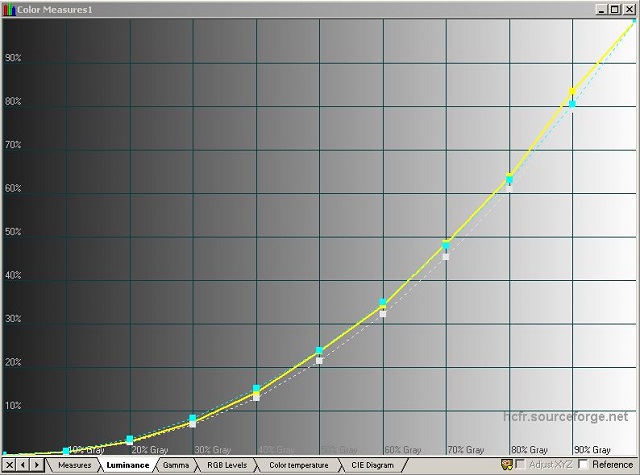This screenshot has width=640, height=475.
Task: Maximize the Color Measures1 window
Action: [615, 9]
